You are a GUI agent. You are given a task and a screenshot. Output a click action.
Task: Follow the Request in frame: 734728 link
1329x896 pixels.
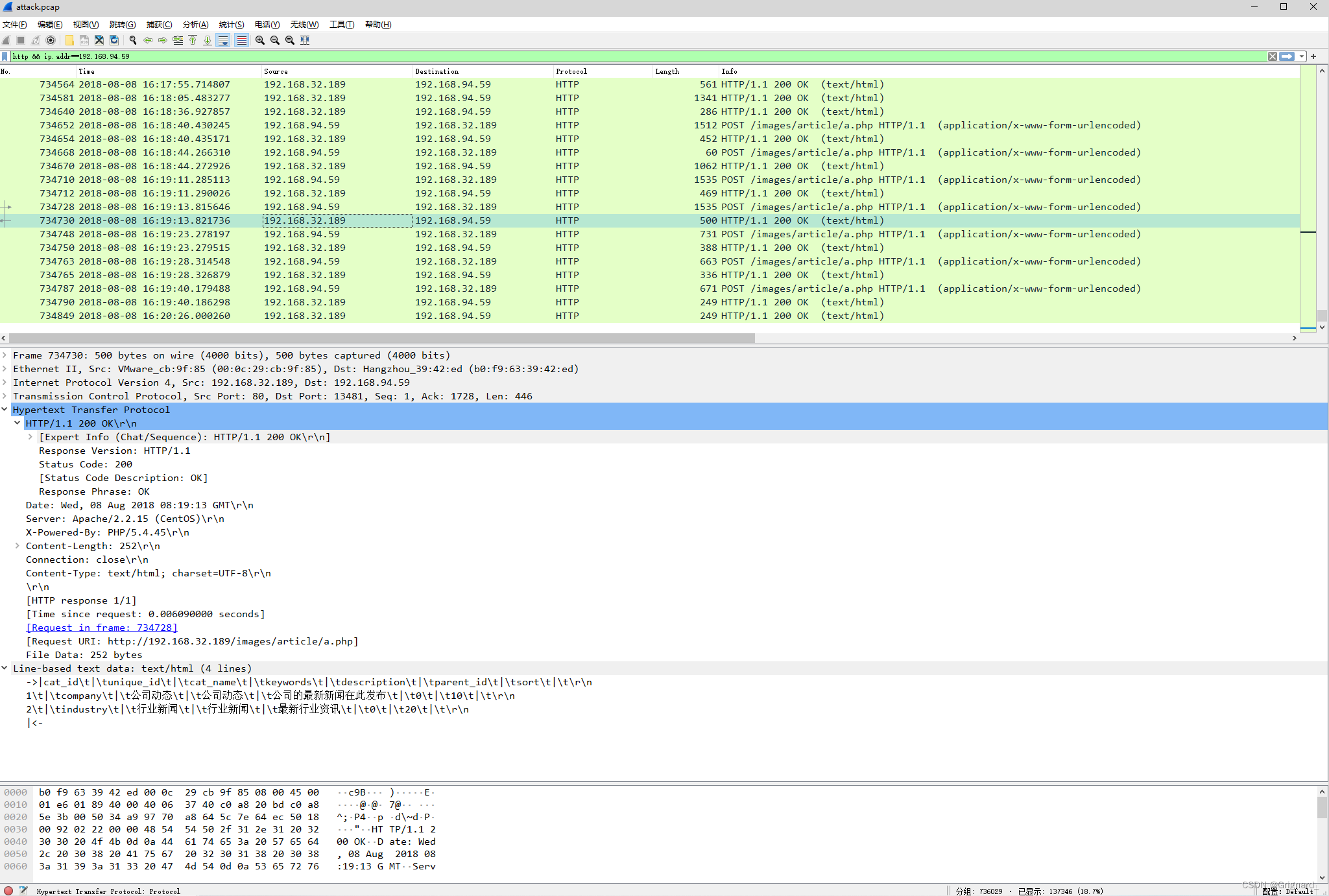[x=102, y=628]
